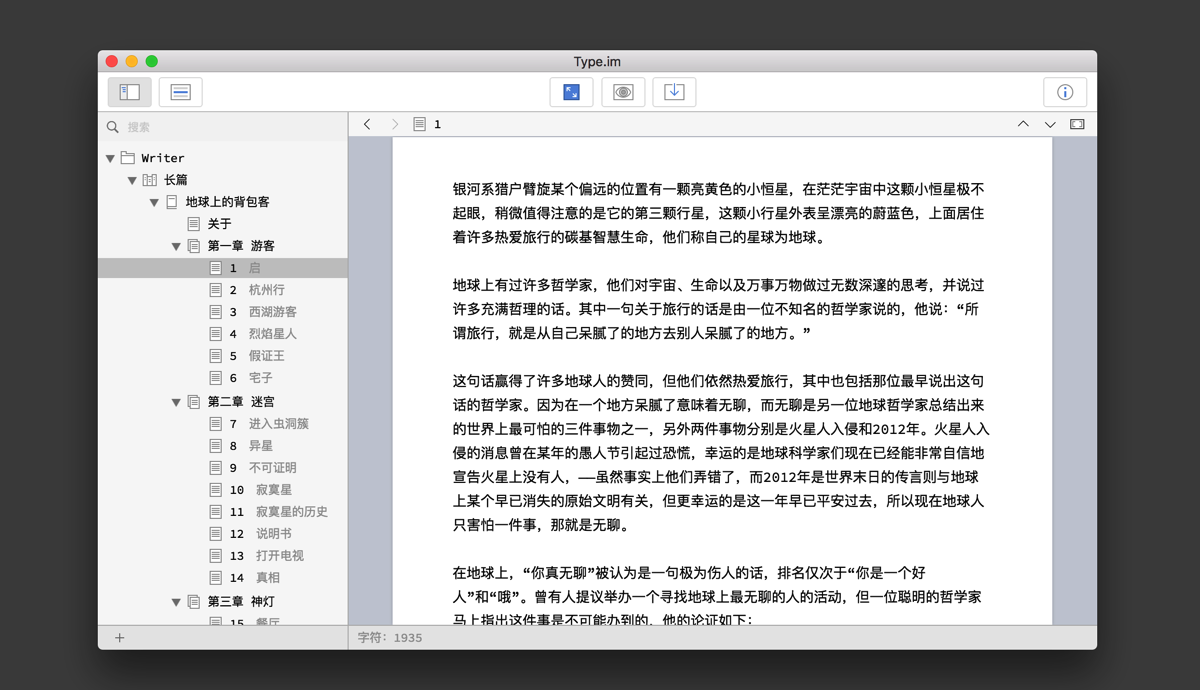Collapse the Writer root folder
1200x690 pixels.
[111, 158]
